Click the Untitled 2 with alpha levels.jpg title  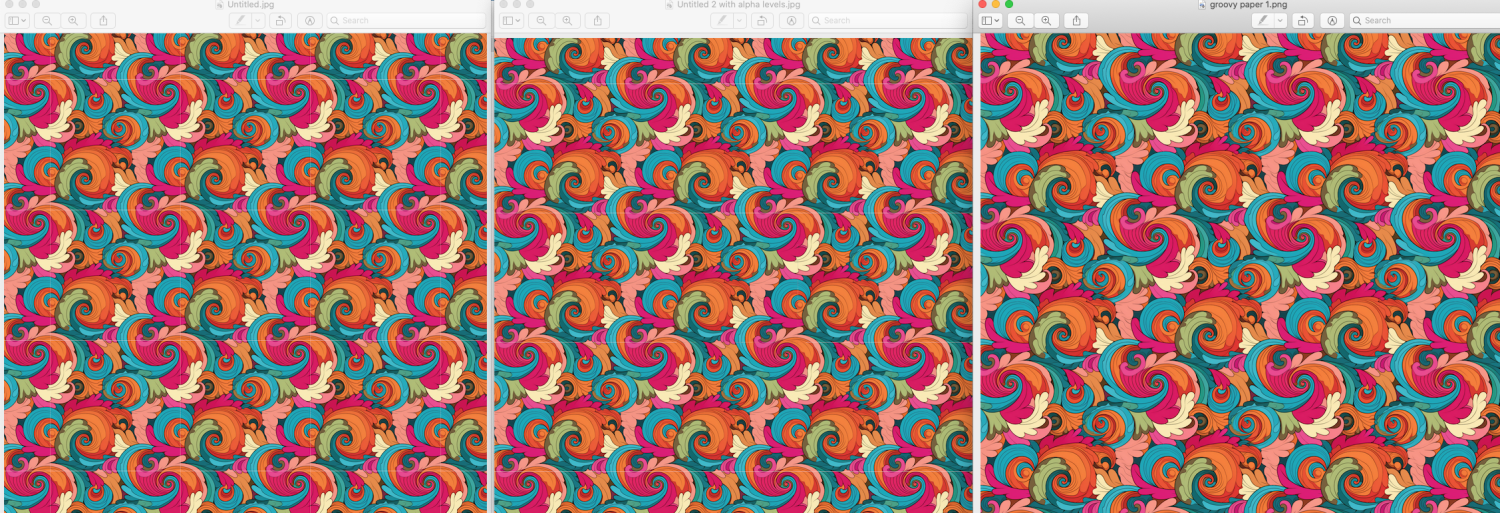[x=739, y=5]
